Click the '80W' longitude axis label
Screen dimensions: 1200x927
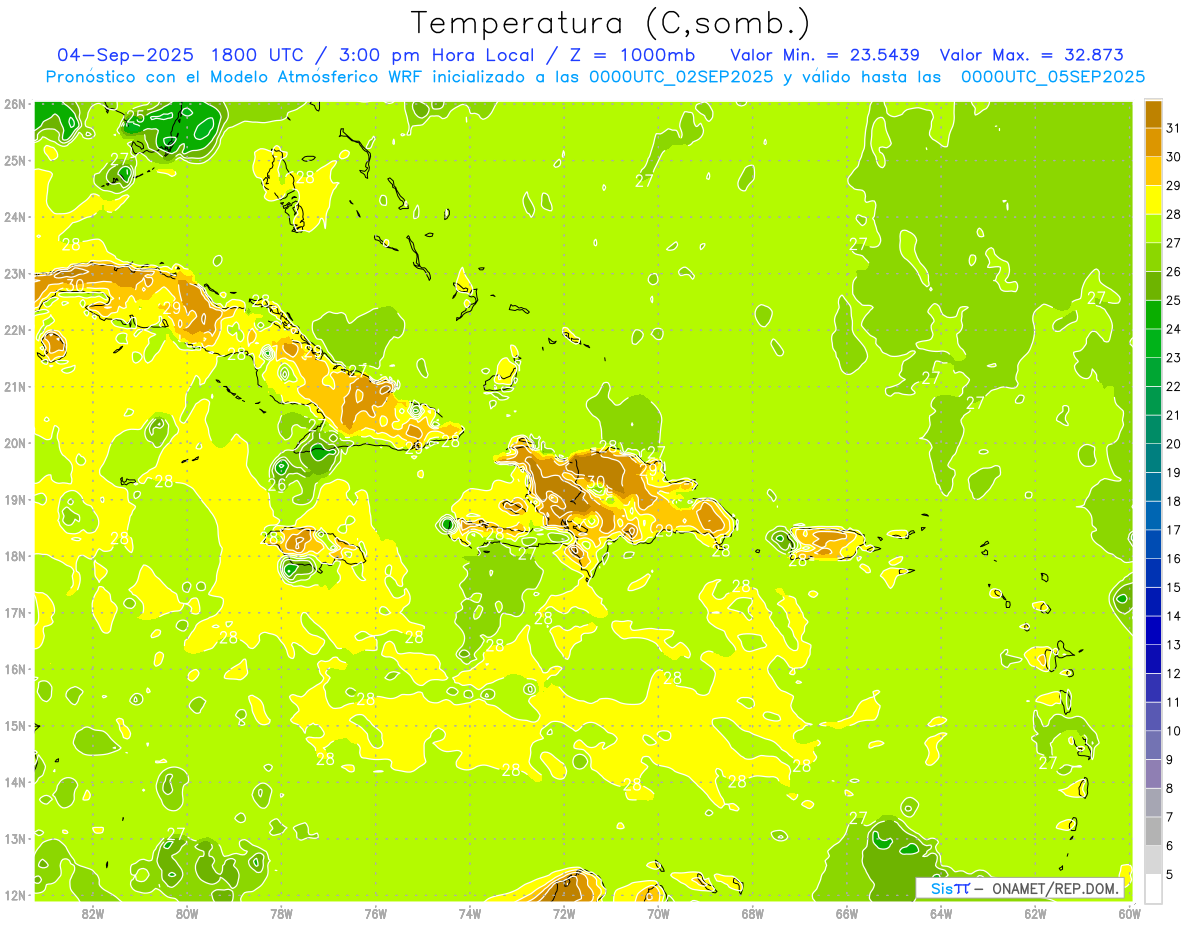(187, 913)
